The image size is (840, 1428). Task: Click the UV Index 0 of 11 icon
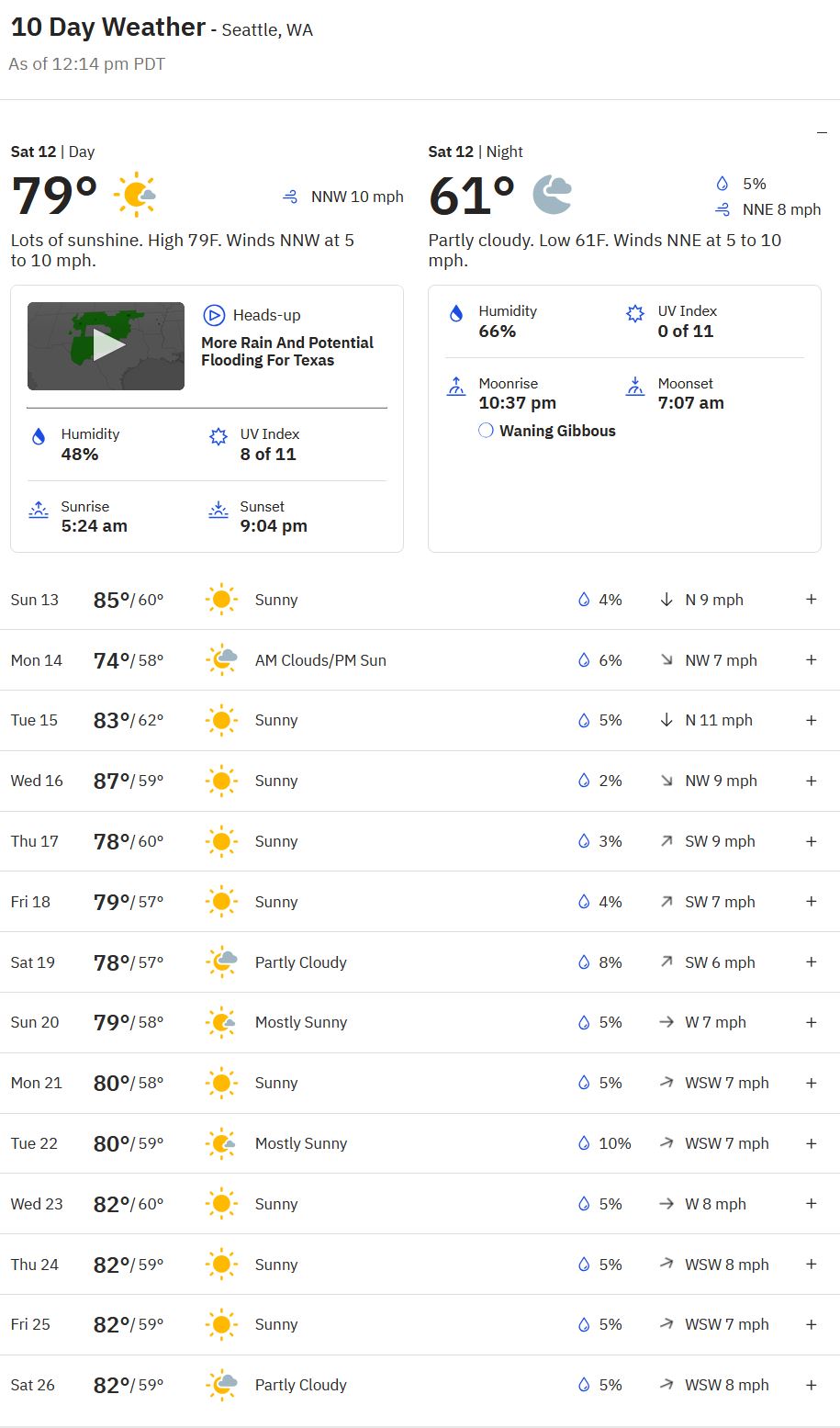pyautogui.click(x=635, y=314)
